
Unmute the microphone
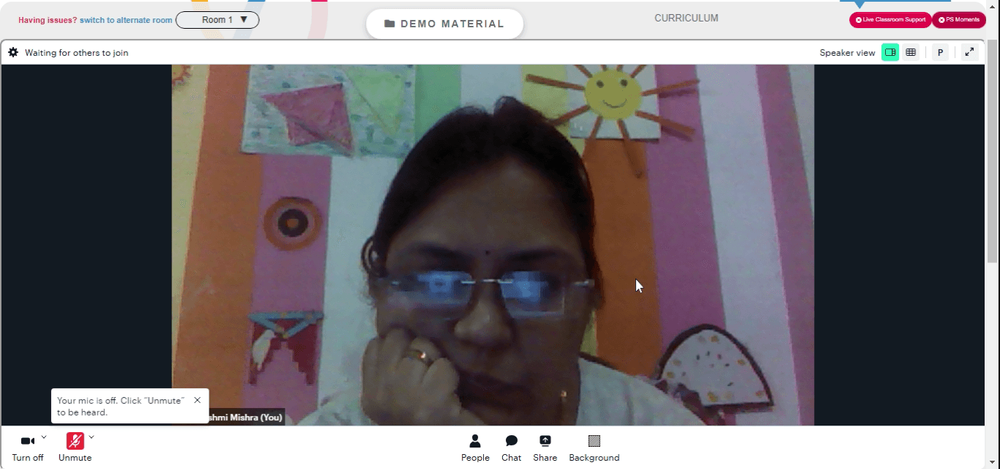[75, 447]
